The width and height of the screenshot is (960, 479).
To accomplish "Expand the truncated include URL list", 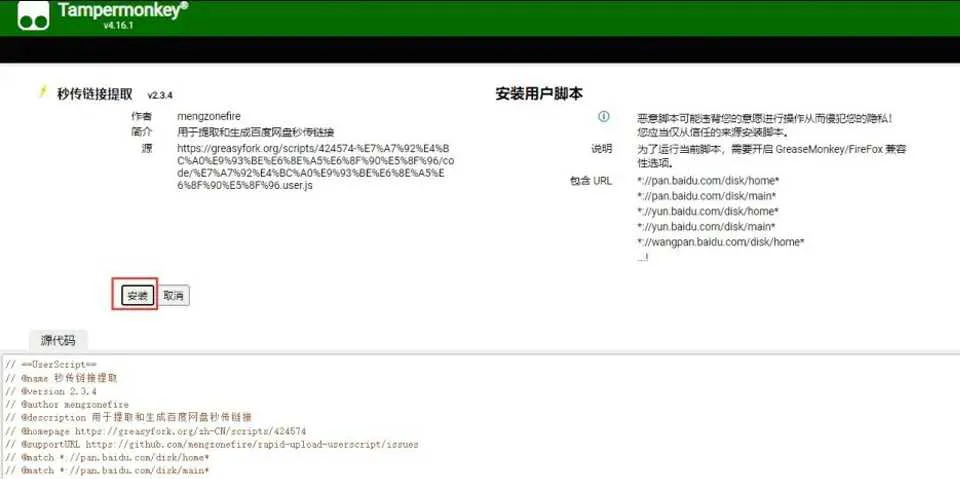I will [643, 257].
